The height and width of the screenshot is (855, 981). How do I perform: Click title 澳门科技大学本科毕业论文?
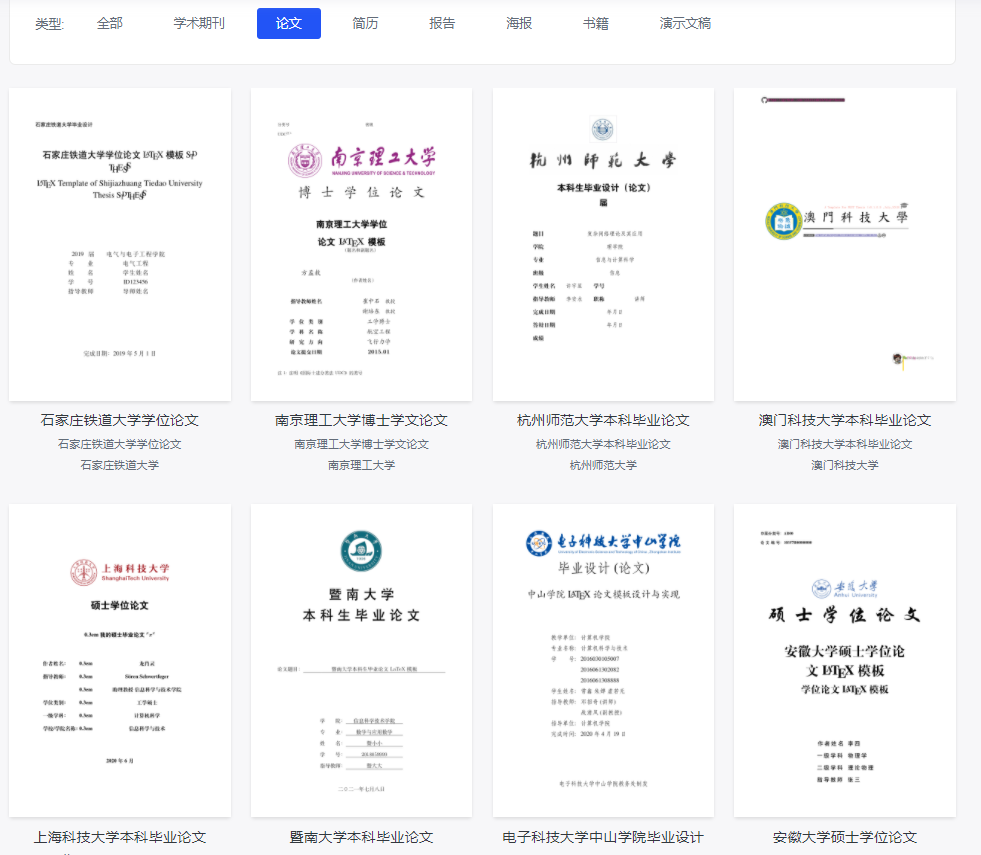(x=845, y=420)
